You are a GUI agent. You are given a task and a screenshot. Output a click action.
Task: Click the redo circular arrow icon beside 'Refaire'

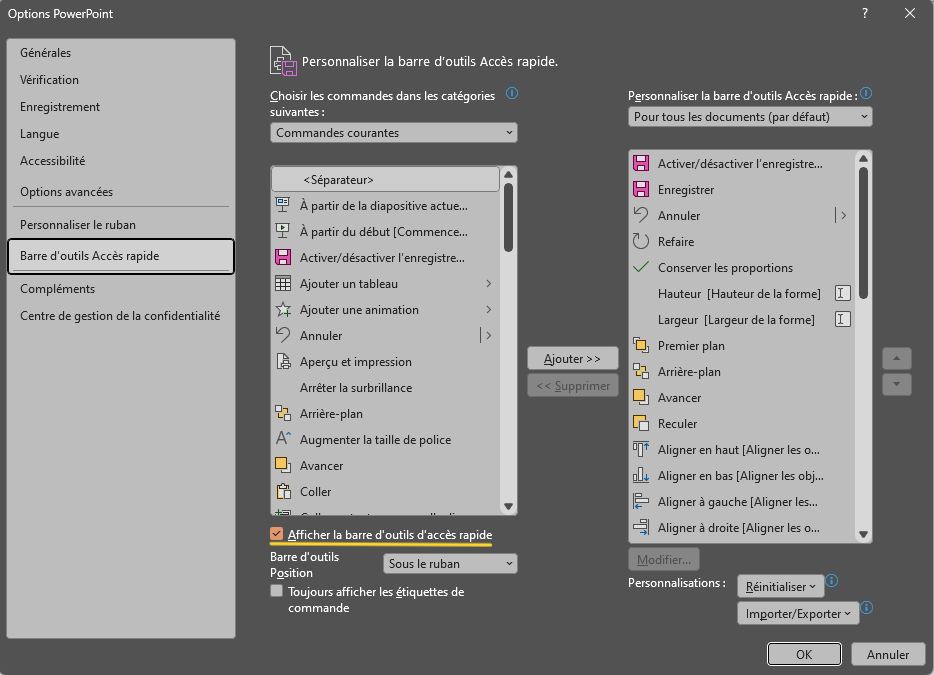[x=640, y=241]
